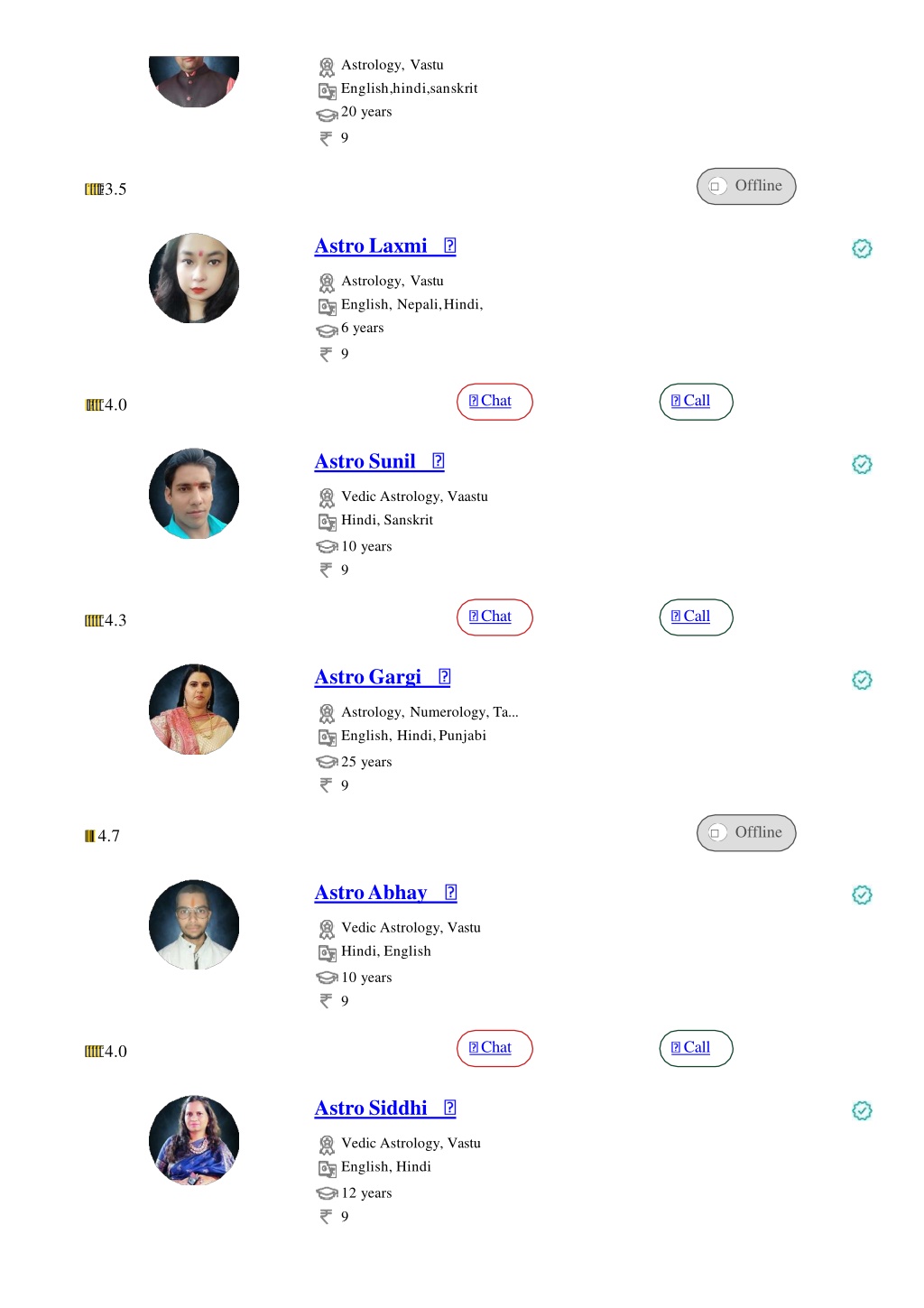Call Astro Laxmi
Viewport: 924px width, 1308px height.
coord(696,402)
